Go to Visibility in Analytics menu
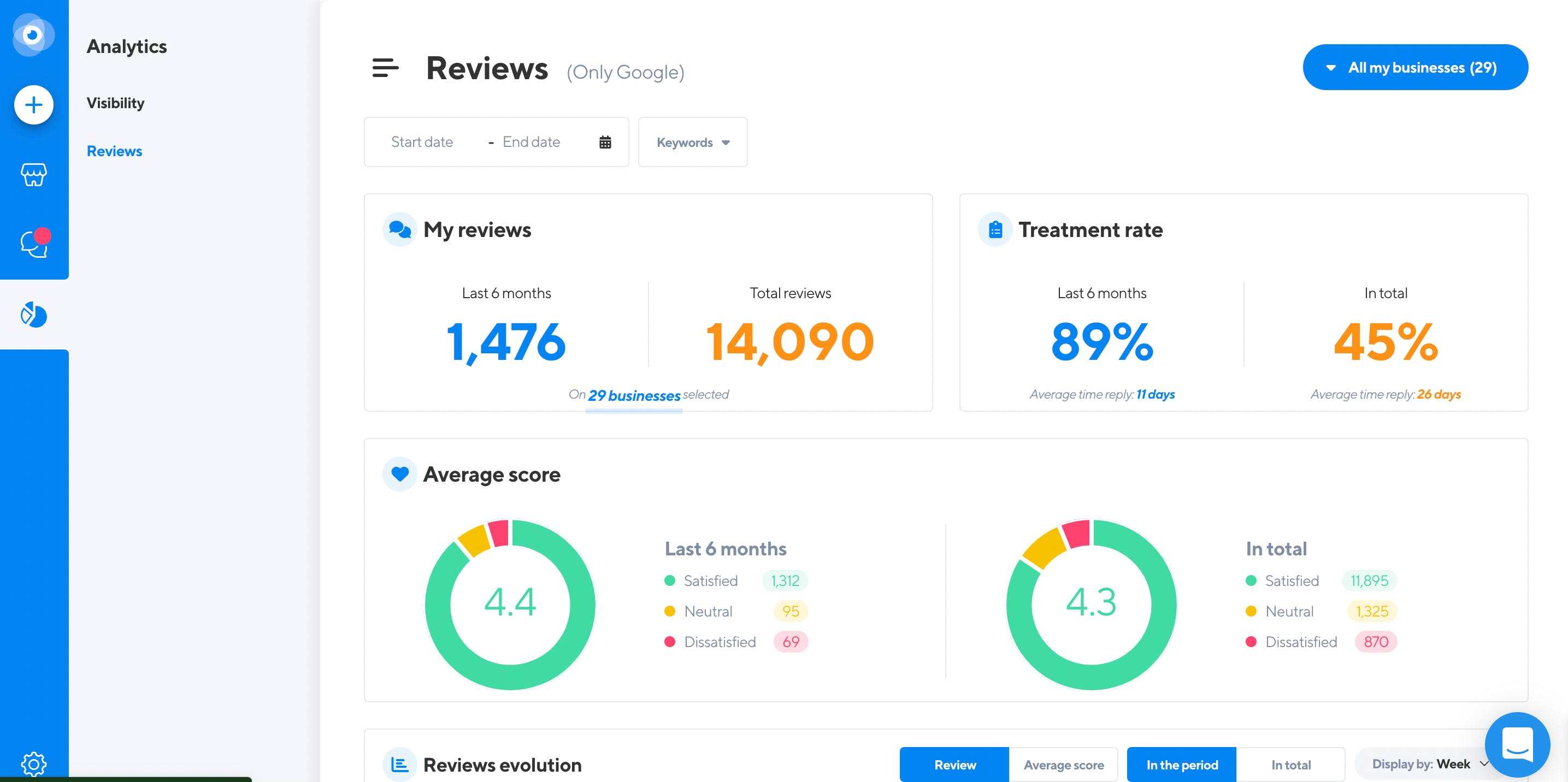Screen dimensions: 1568x782 coord(116,103)
